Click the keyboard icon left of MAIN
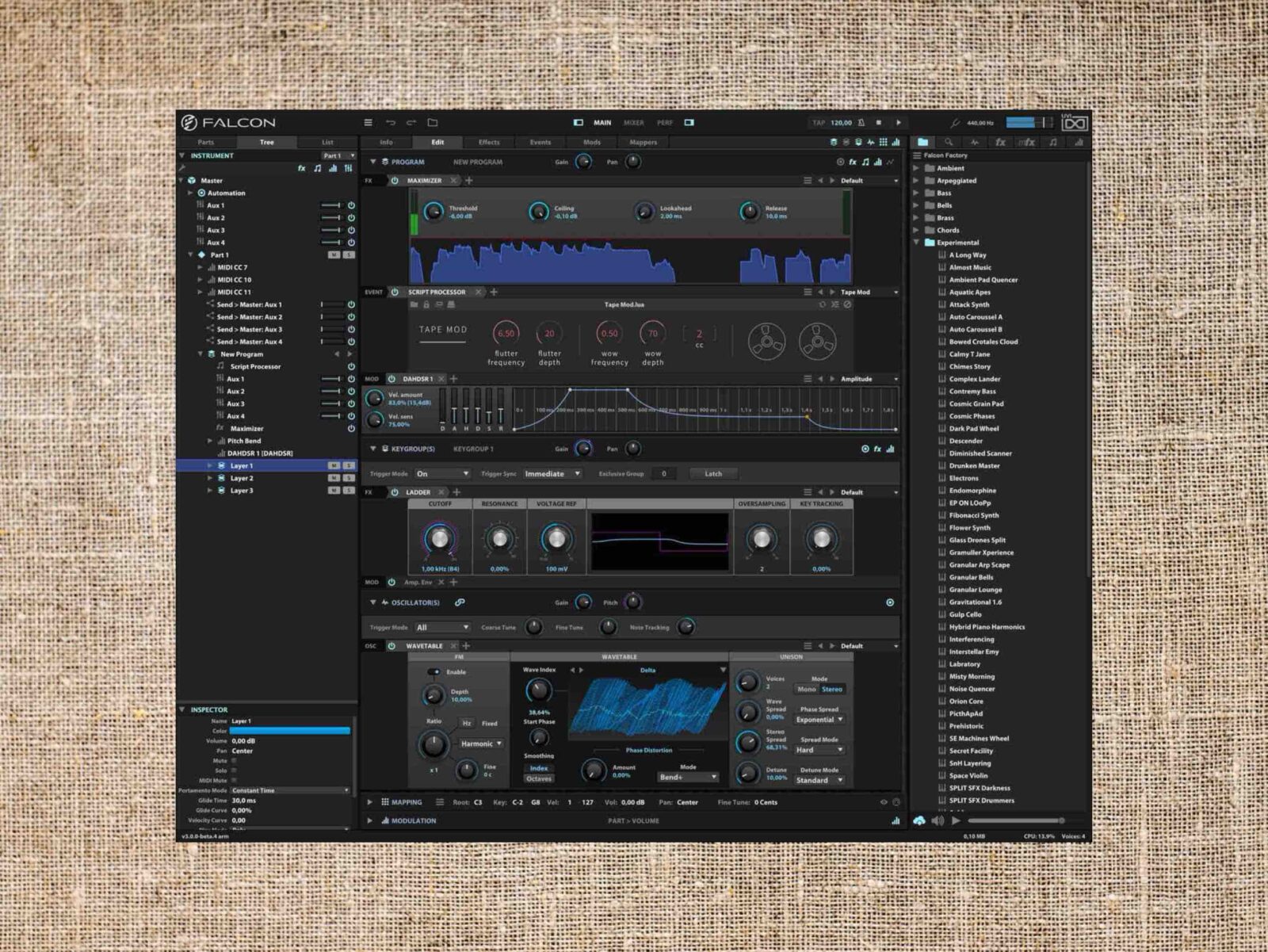This screenshot has width=1268, height=952. (x=579, y=122)
